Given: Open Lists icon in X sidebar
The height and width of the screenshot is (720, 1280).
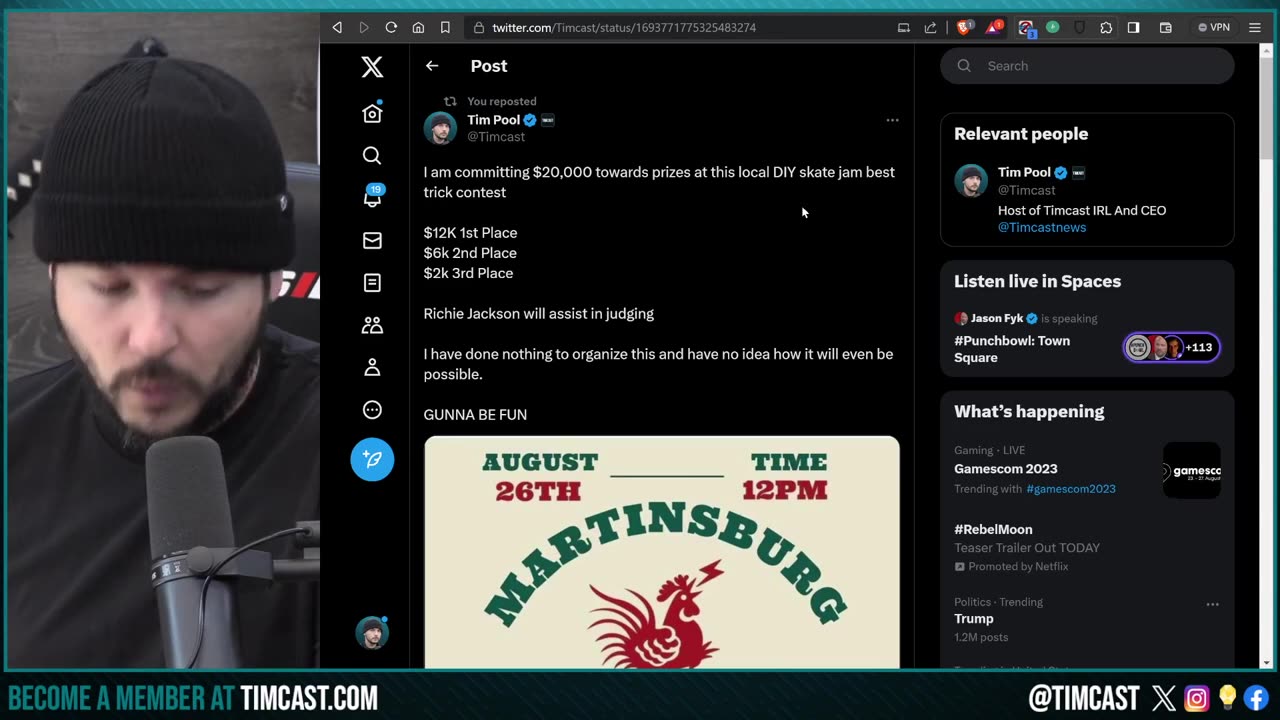Looking at the screenshot, I should click(x=372, y=283).
